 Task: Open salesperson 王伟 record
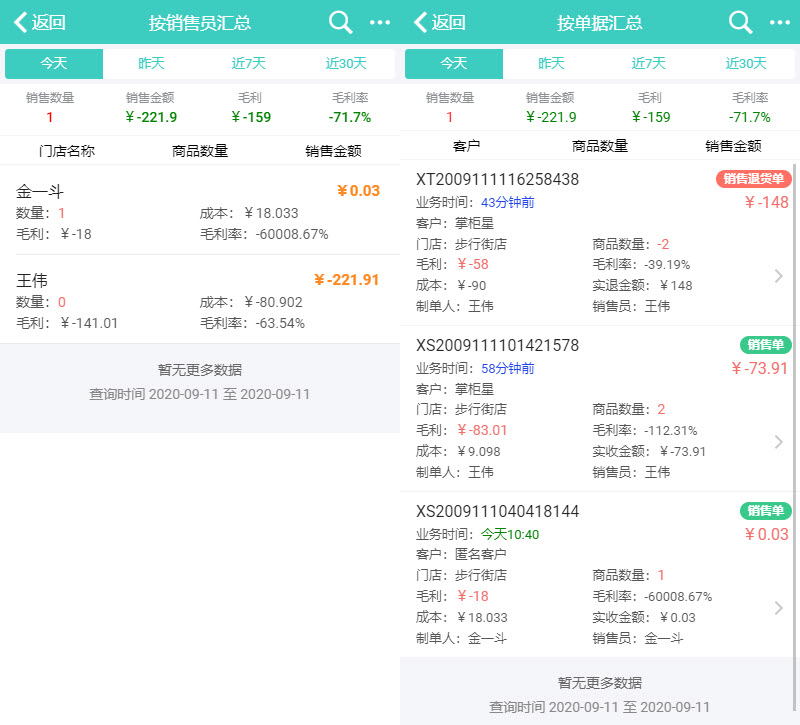[x=200, y=300]
